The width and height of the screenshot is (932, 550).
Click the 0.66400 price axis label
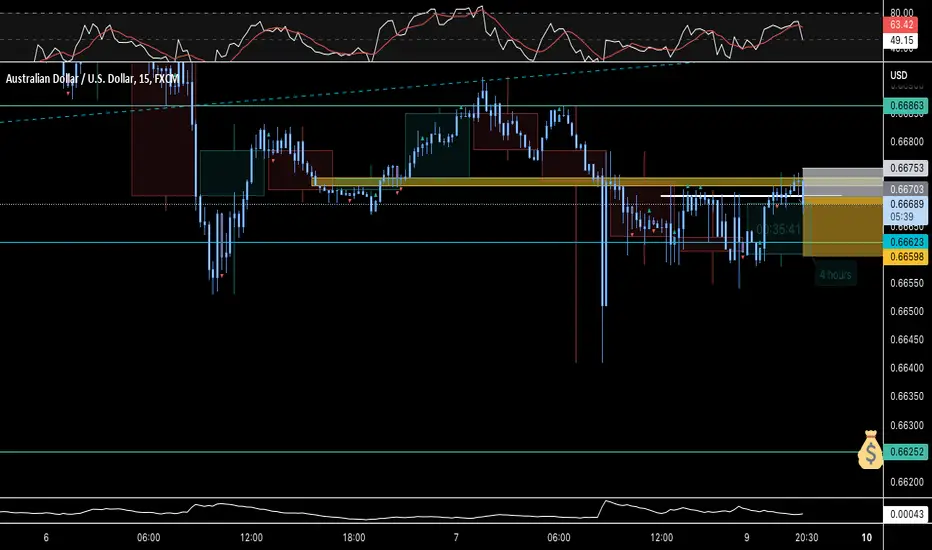[907, 368]
